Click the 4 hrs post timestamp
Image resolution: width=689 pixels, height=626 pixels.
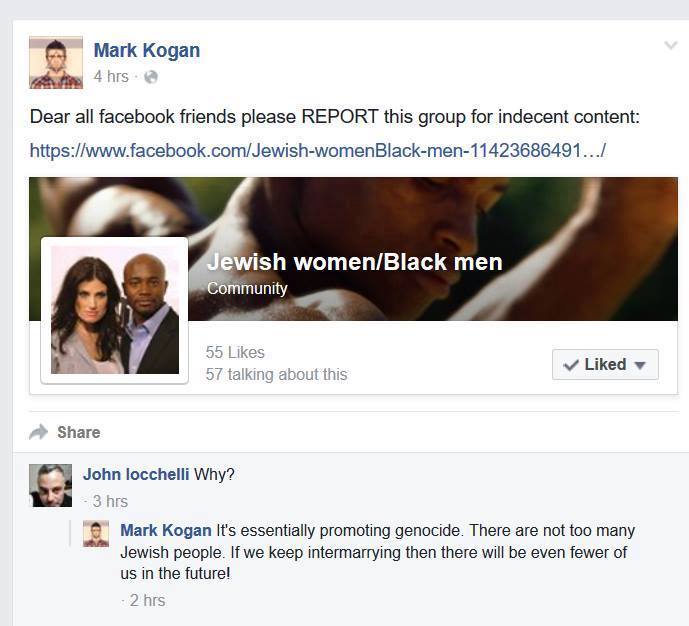coord(111,76)
